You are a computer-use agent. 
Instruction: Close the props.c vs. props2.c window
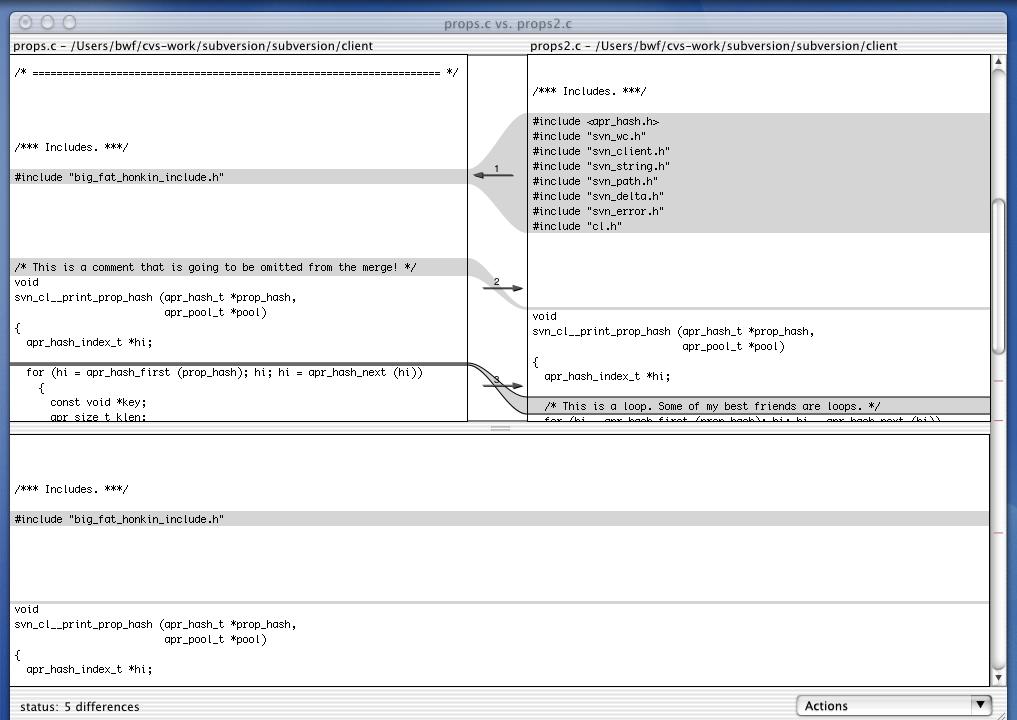pos(25,23)
